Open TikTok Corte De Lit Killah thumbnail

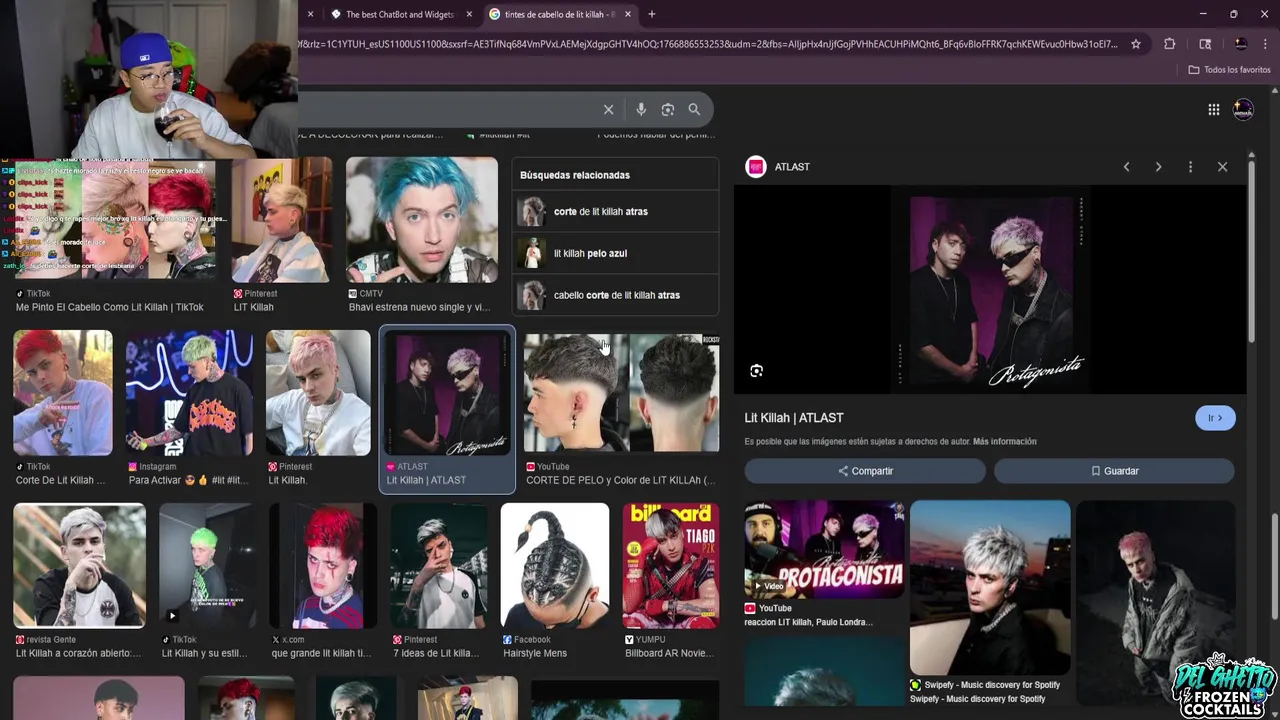coord(63,393)
